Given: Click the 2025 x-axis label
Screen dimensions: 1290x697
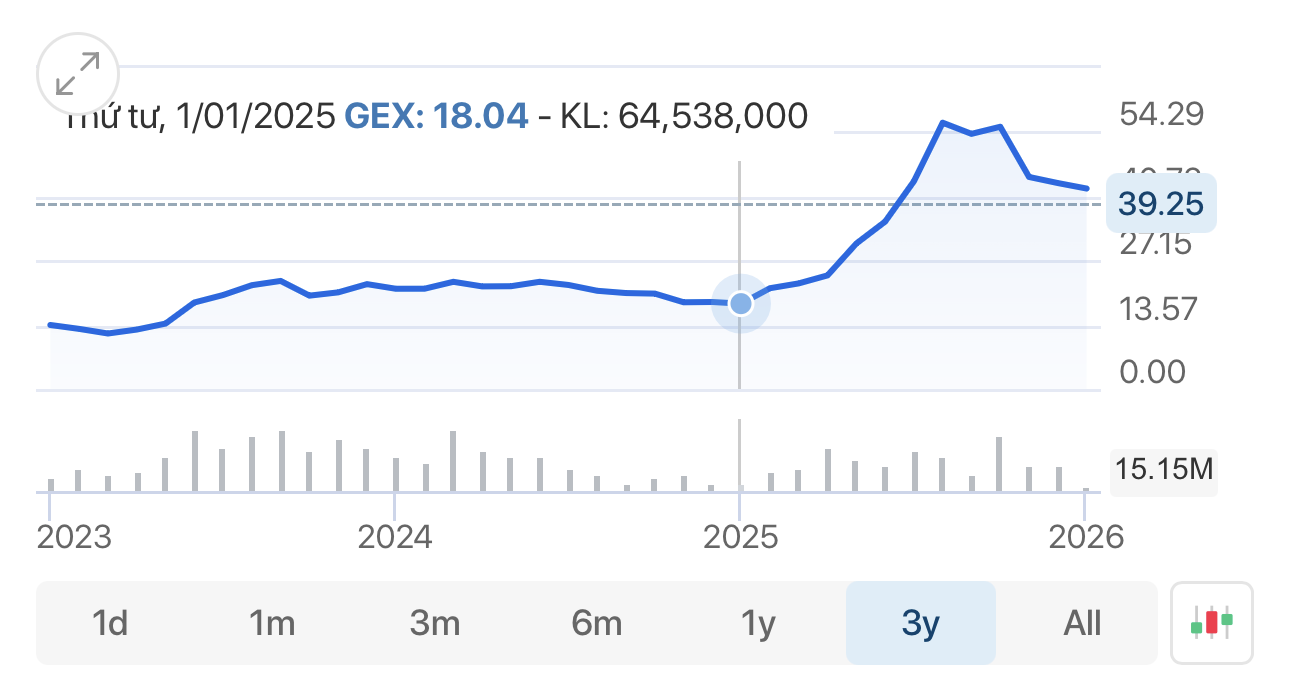Looking at the screenshot, I should click(740, 537).
